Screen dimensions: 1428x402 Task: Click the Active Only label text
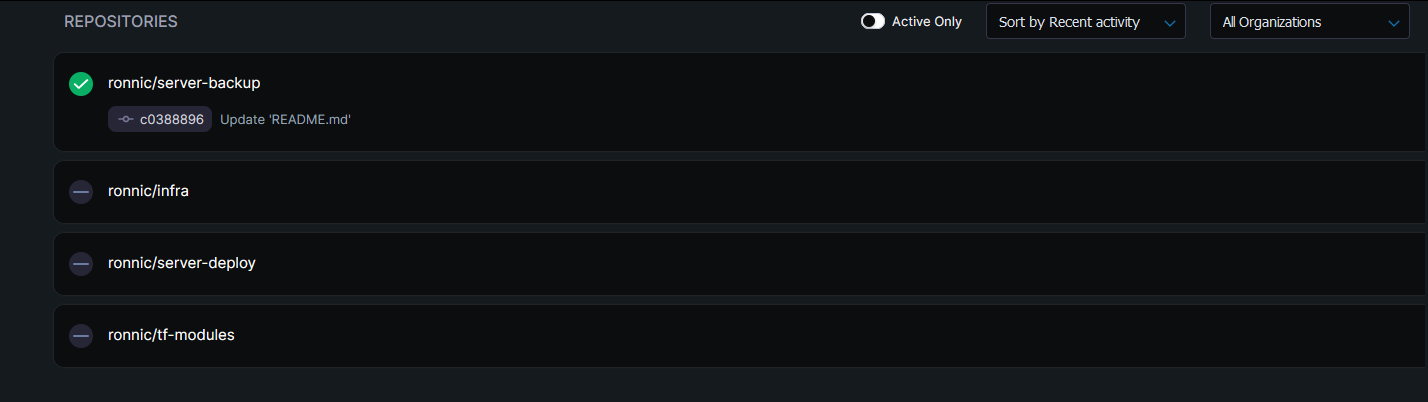click(926, 21)
